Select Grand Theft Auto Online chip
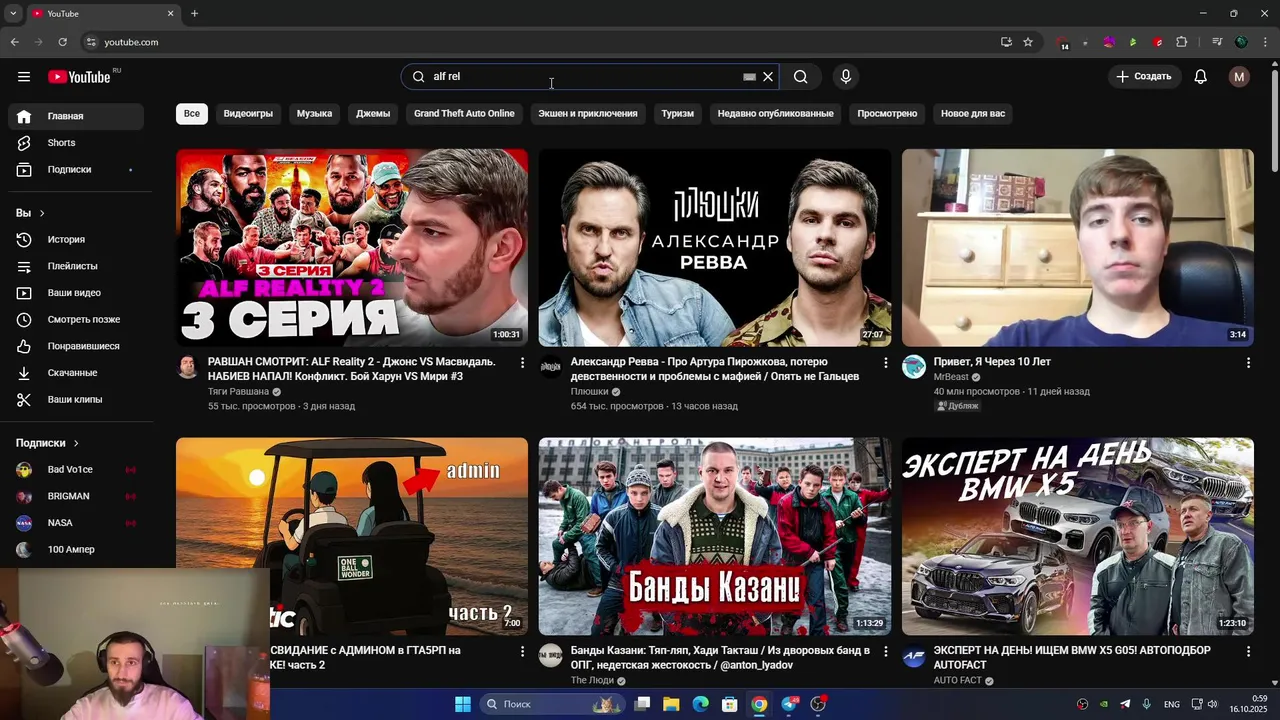This screenshot has height=720, width=1280. 464,114
